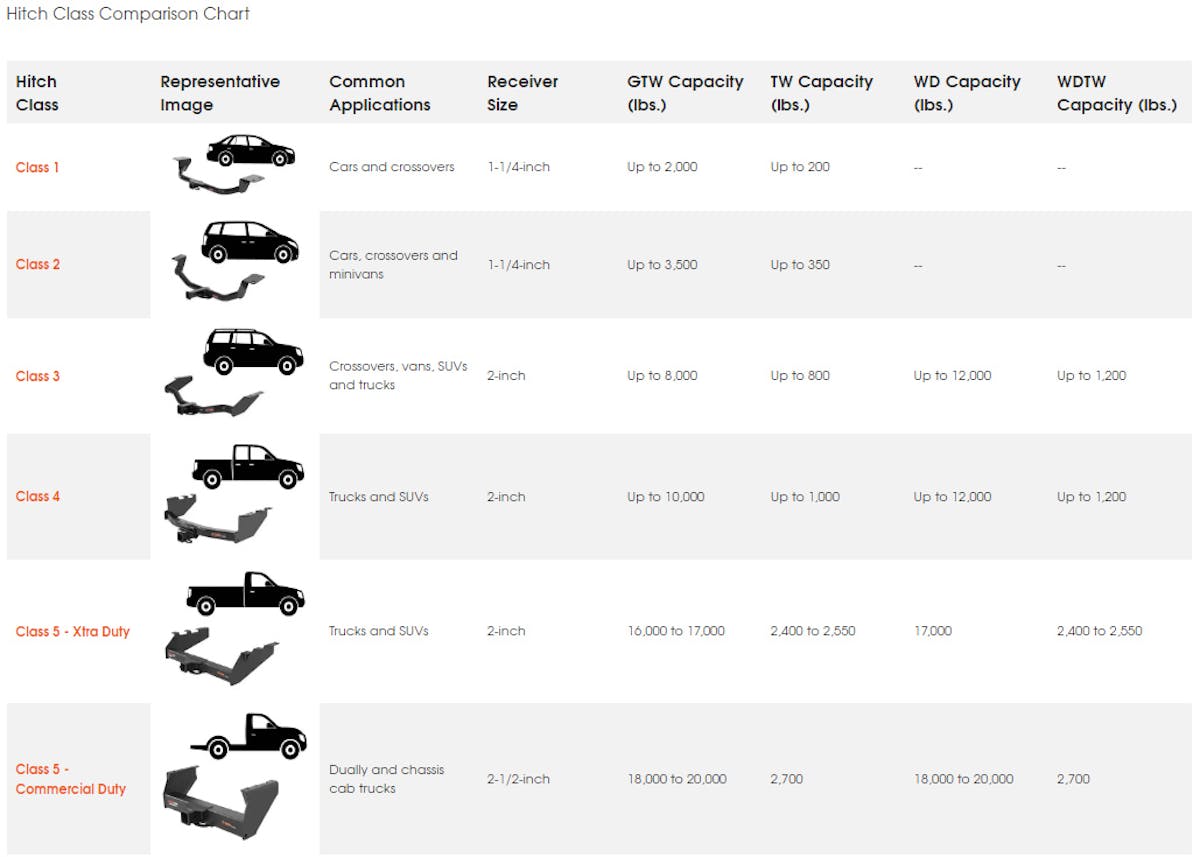The height and width of the screenshot is (857, 1200).
Task: Click the Class 2 hitch product image
Action: point(217,277)
